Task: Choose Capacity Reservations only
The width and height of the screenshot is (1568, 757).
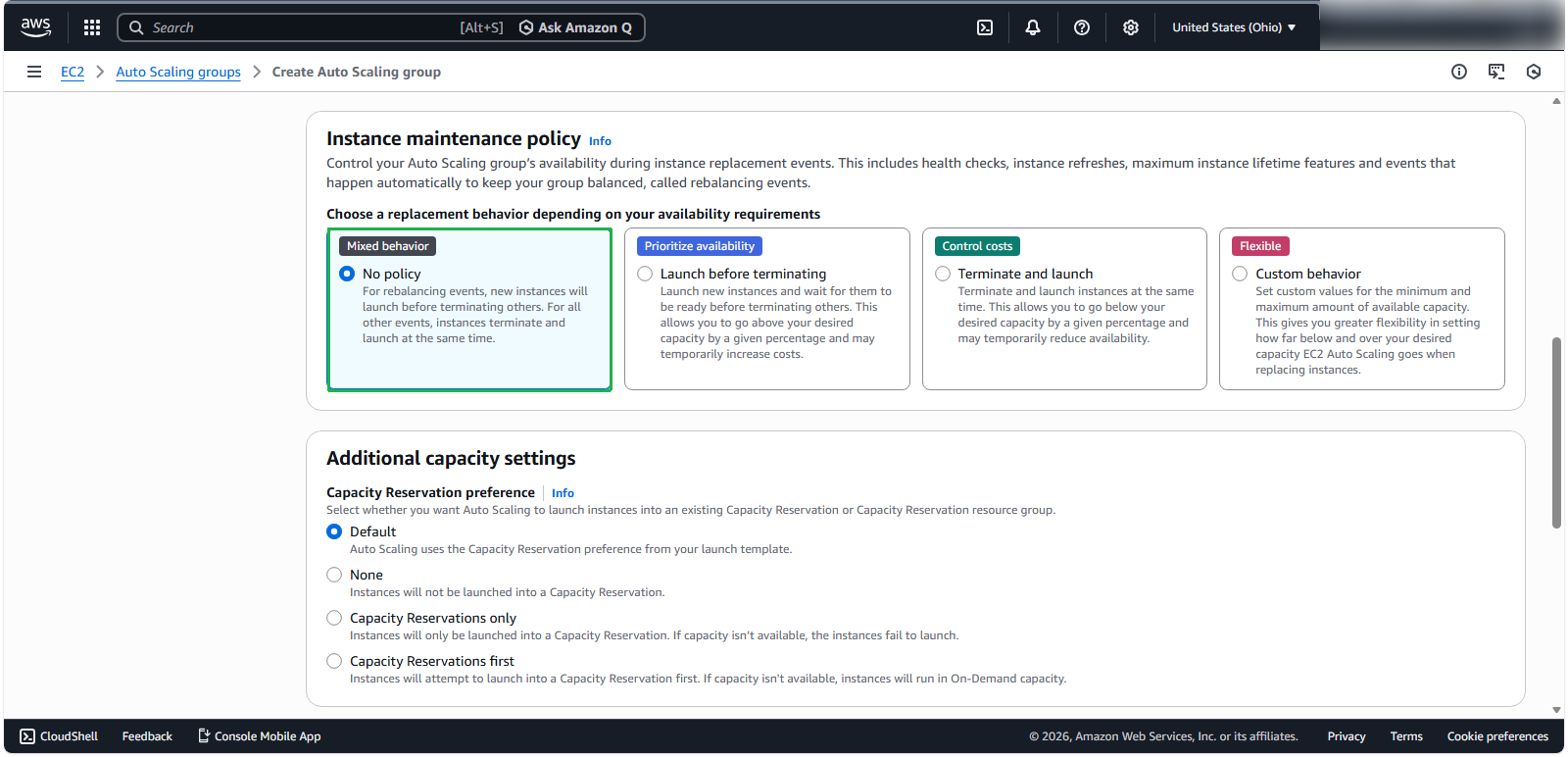Action: point(334,618)
